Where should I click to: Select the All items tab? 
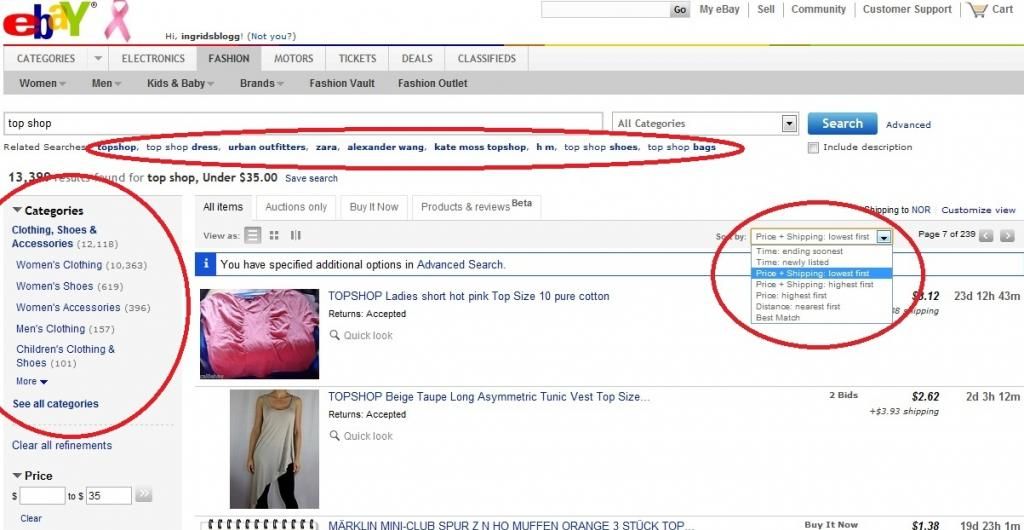click(x=223, y=207)
